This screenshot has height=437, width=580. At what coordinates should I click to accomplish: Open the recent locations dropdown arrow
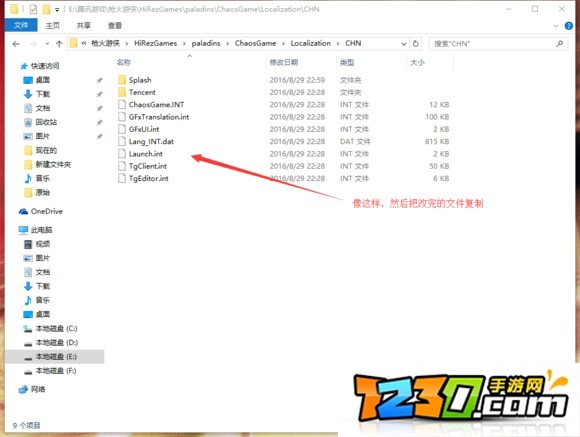coord(47,44)
